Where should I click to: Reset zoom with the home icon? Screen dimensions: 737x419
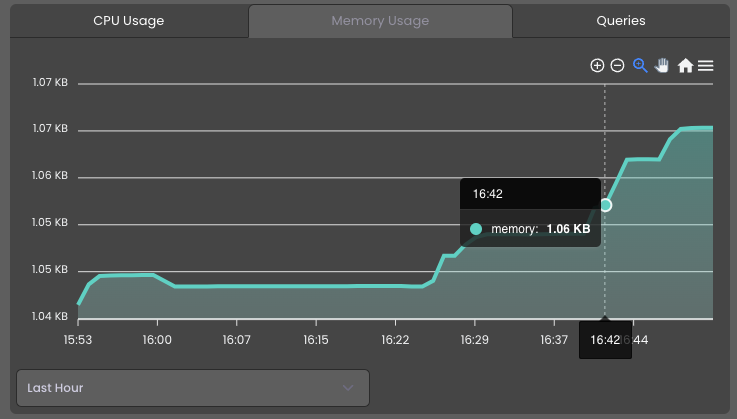click(x=685, y=65)
